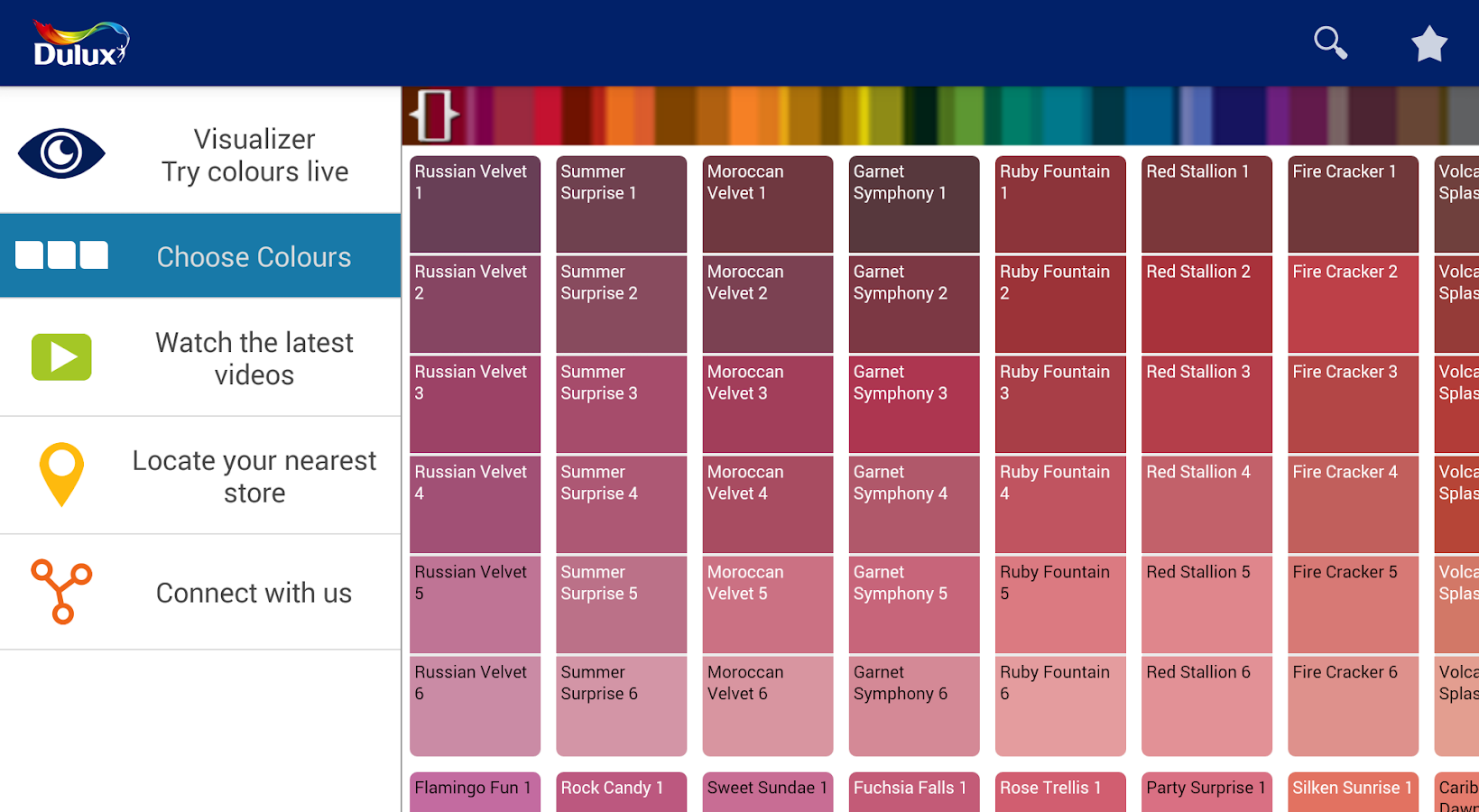Open Watch the latest videos
Screen dimensions: 1479x812
[254, 358]
